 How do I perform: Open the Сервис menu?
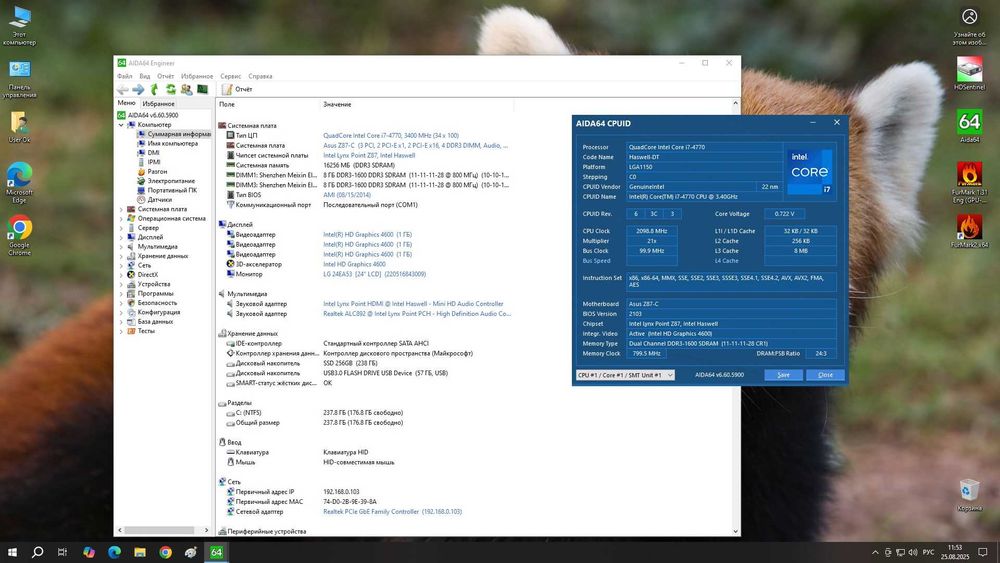click(230, 76)
